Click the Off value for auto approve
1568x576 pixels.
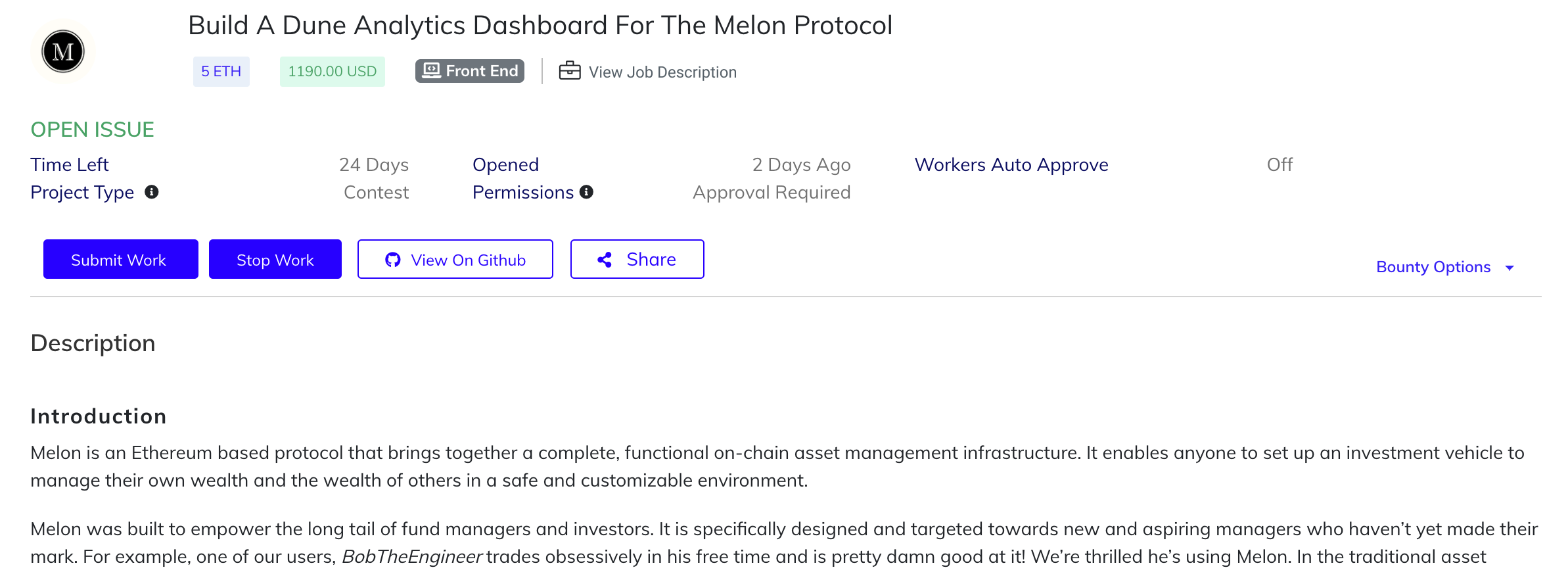[x=1279, y=164]
